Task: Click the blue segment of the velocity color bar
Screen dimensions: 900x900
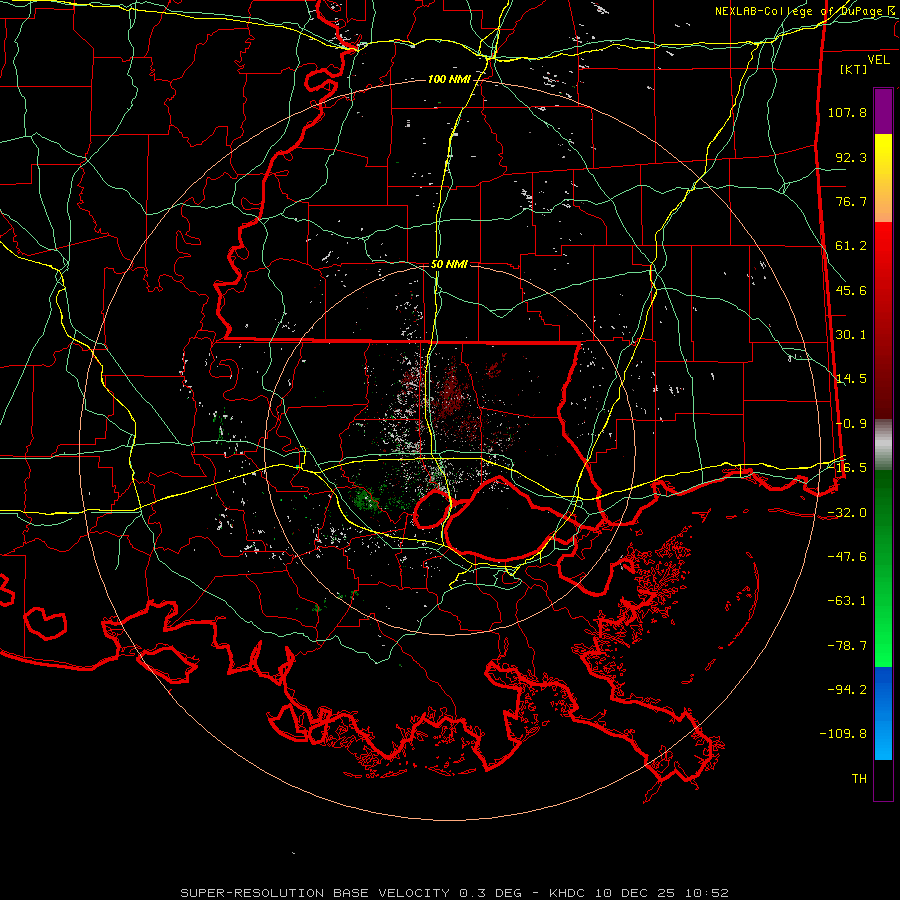Action: [883, 713]
